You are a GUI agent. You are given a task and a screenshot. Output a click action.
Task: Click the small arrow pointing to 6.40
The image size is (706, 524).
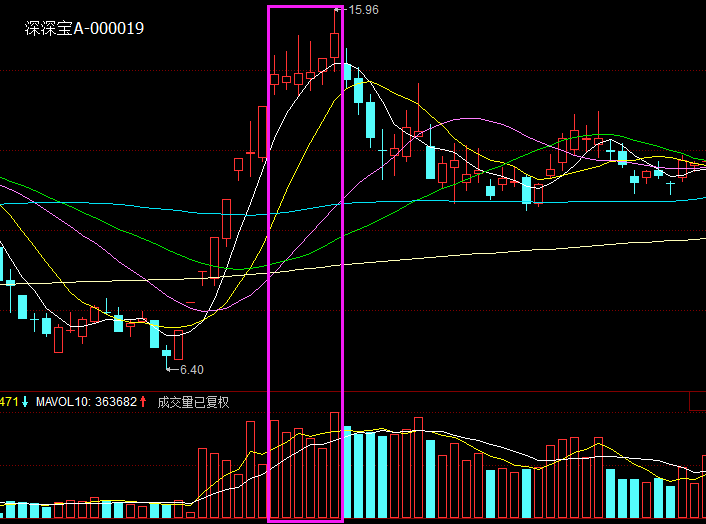click(173, 370)
